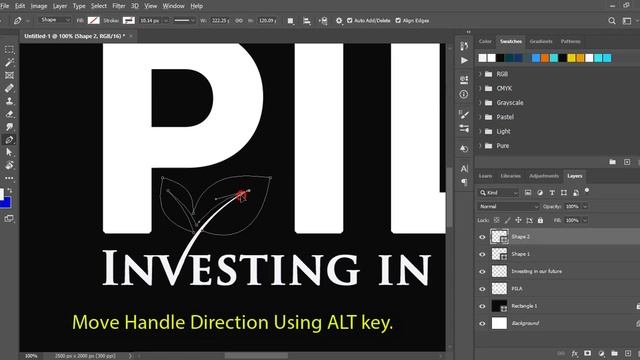
Task: Switch to the Adjustments tab
Action: tap(544, 176)
